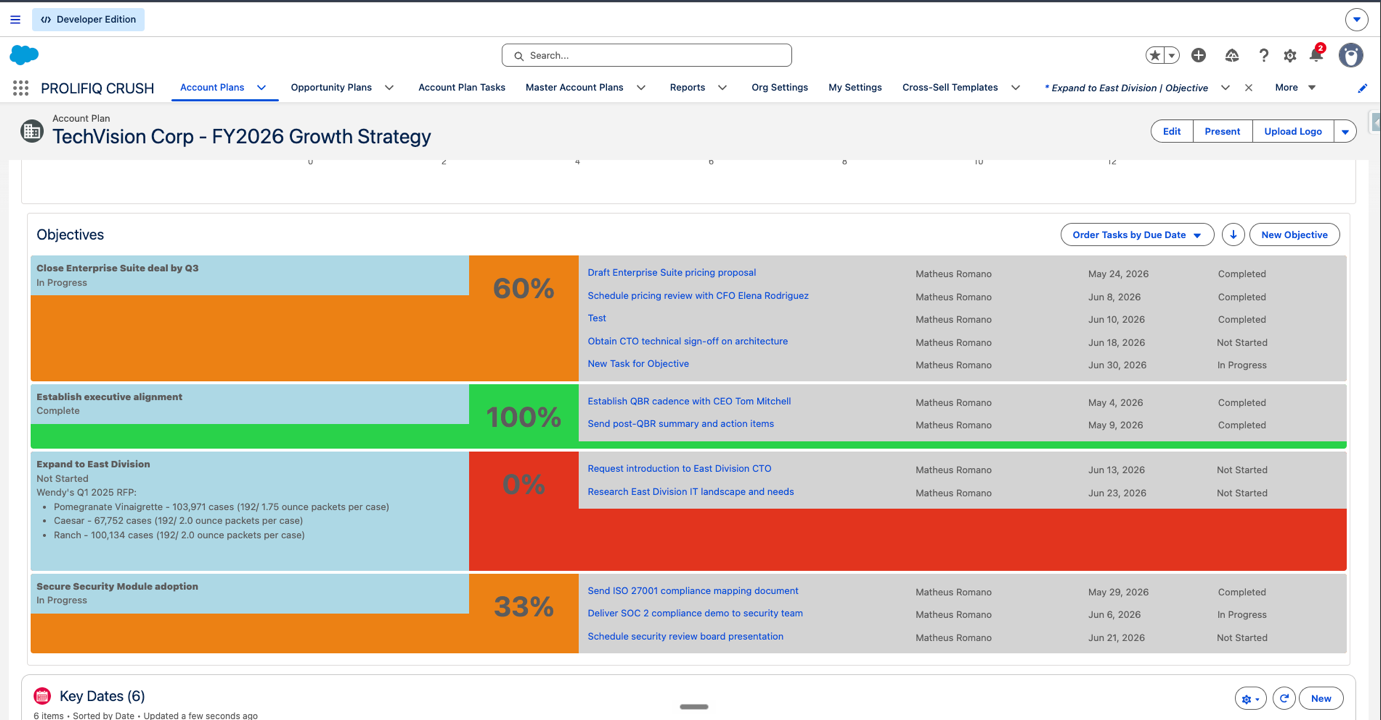Create a New Objective
The height and width of the screenshot is (720, 1381).
coord(1294,235)
